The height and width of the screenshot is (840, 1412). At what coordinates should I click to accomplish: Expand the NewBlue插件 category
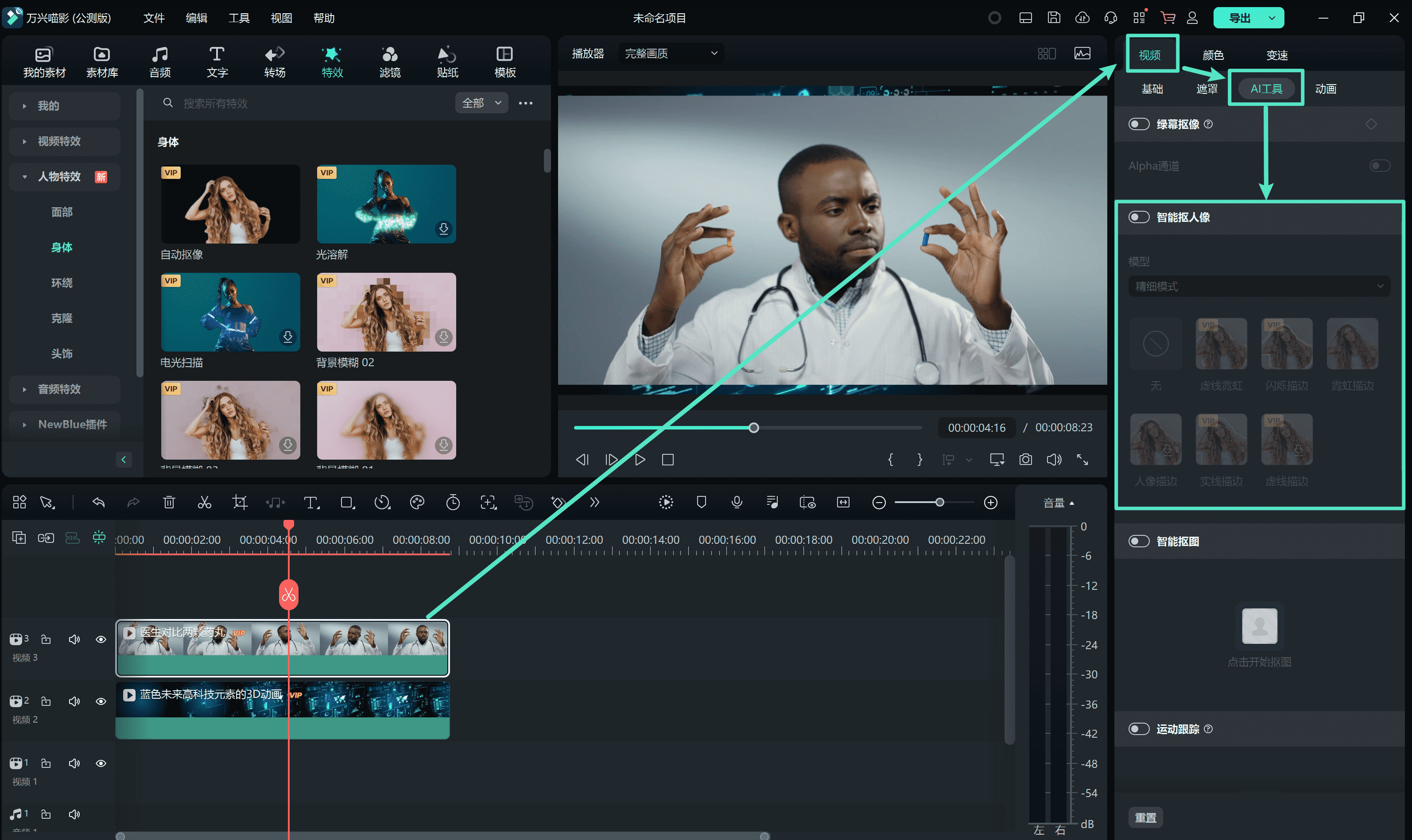coord(65,425)
